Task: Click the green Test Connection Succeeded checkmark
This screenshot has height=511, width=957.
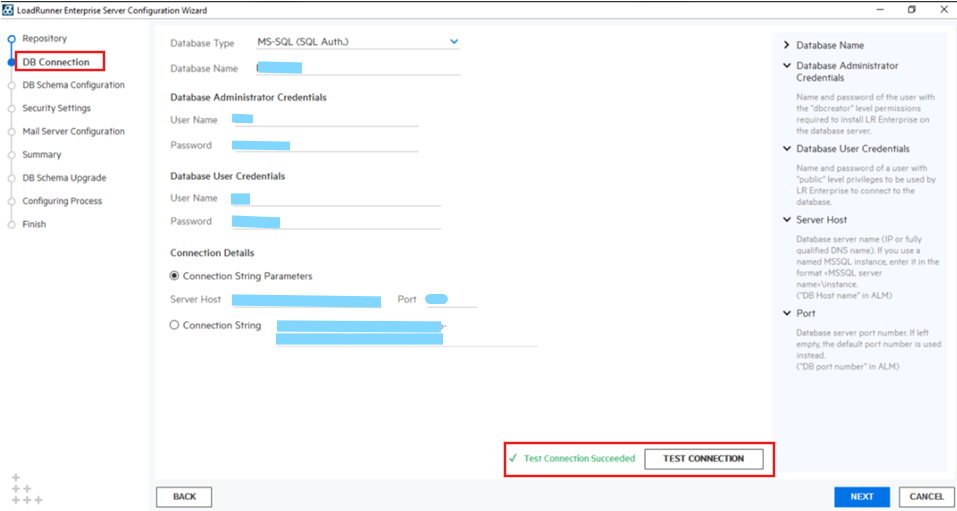Action: tap(513, 458)
